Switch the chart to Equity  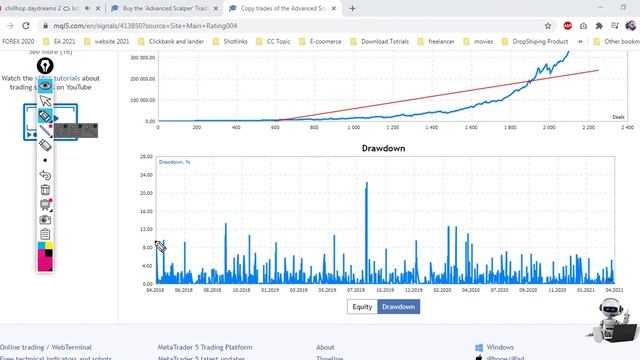(x=362, y=307)
